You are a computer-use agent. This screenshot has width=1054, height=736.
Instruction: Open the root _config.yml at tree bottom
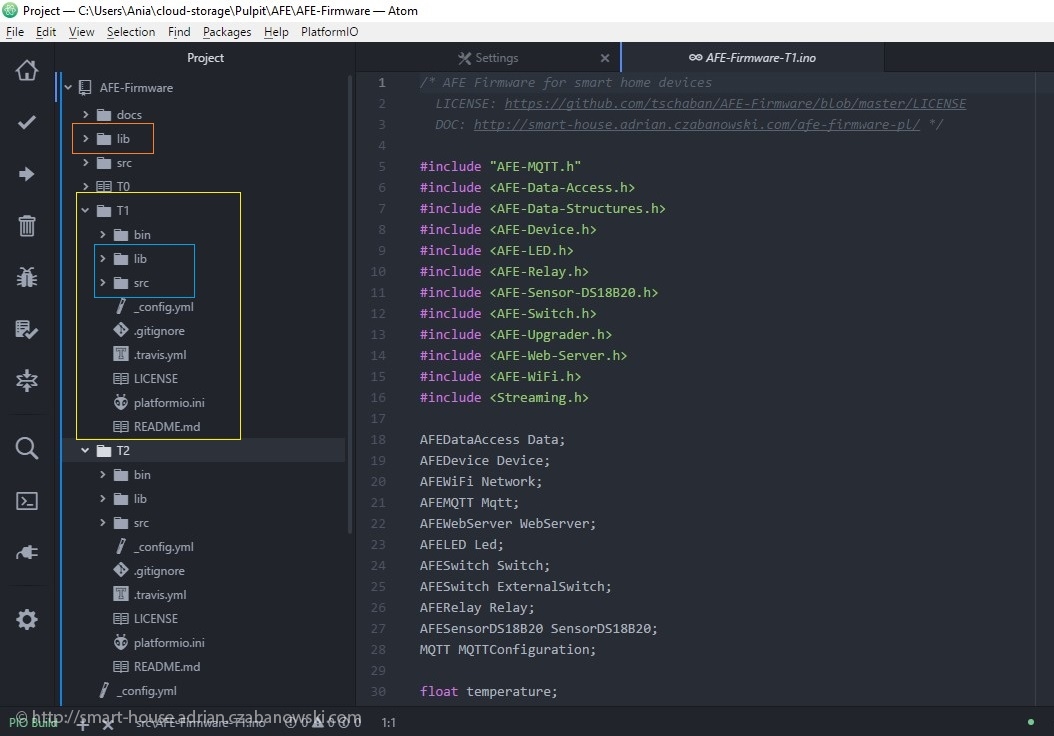coord(147,690)
